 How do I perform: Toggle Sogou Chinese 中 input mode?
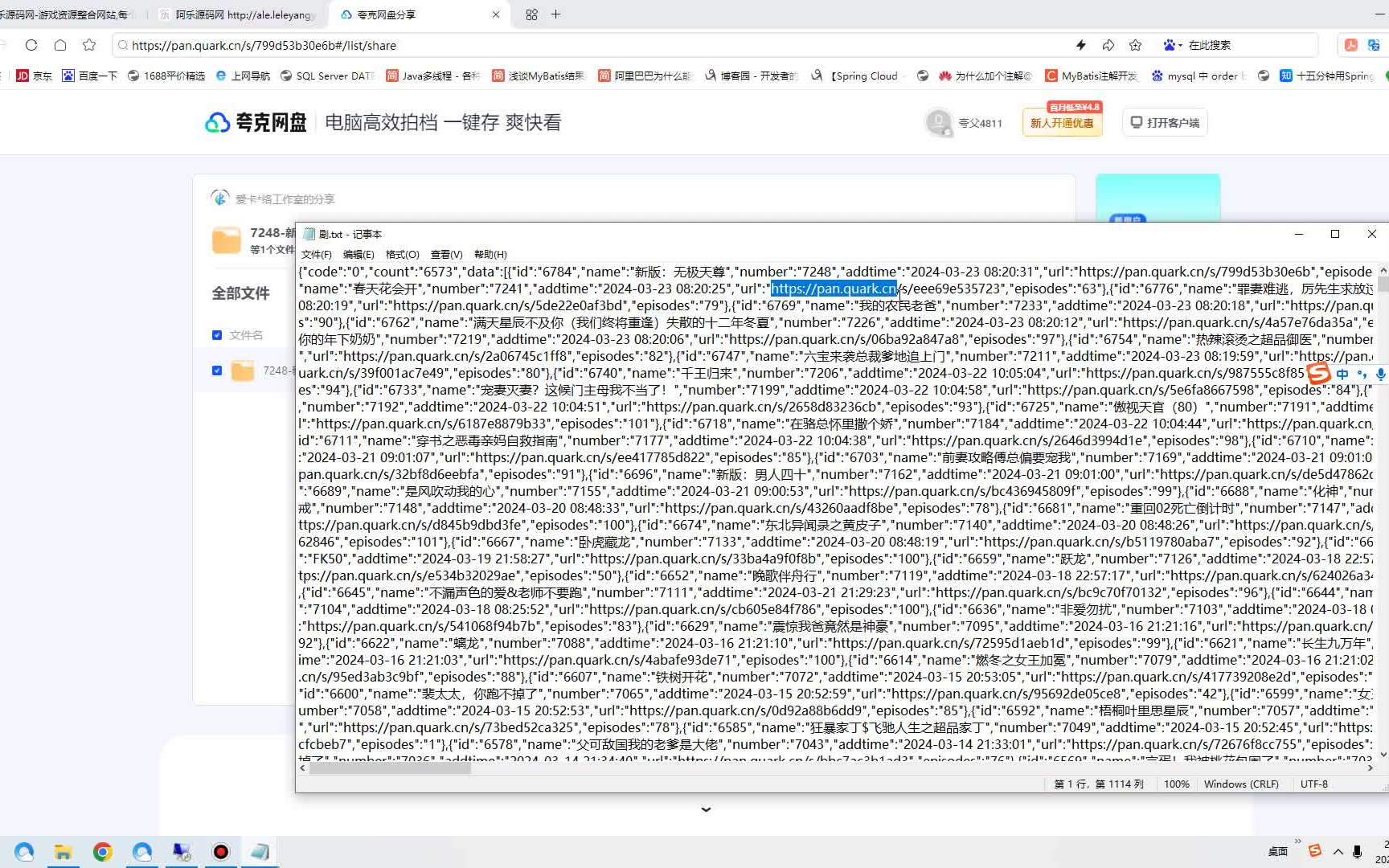1342,374
